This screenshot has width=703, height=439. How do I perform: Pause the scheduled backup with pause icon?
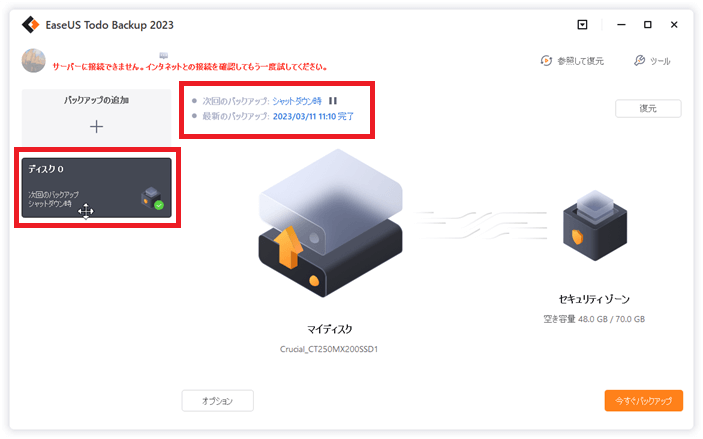click(333, 101)
